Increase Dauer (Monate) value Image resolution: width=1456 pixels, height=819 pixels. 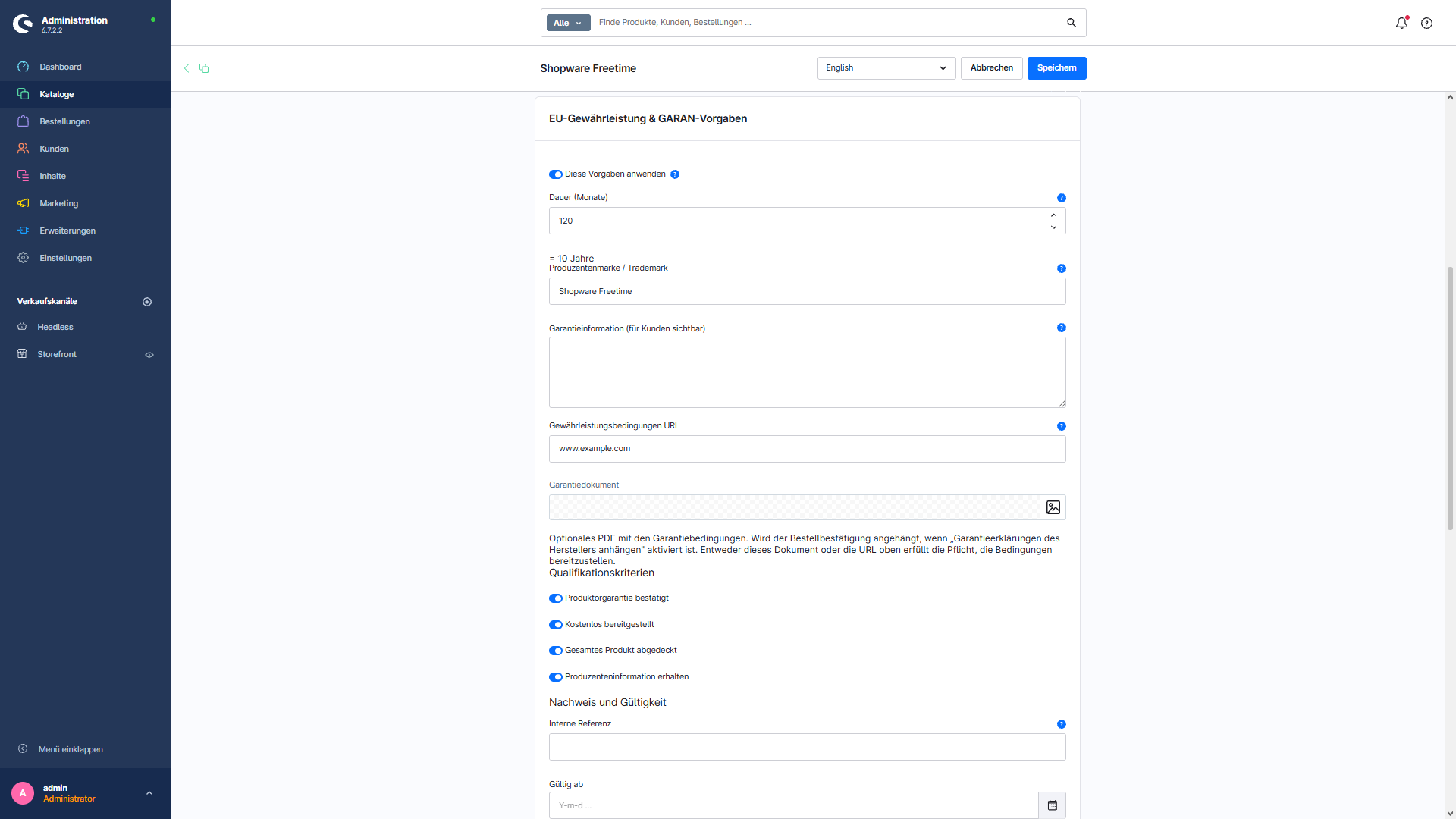coord(1053,215)
